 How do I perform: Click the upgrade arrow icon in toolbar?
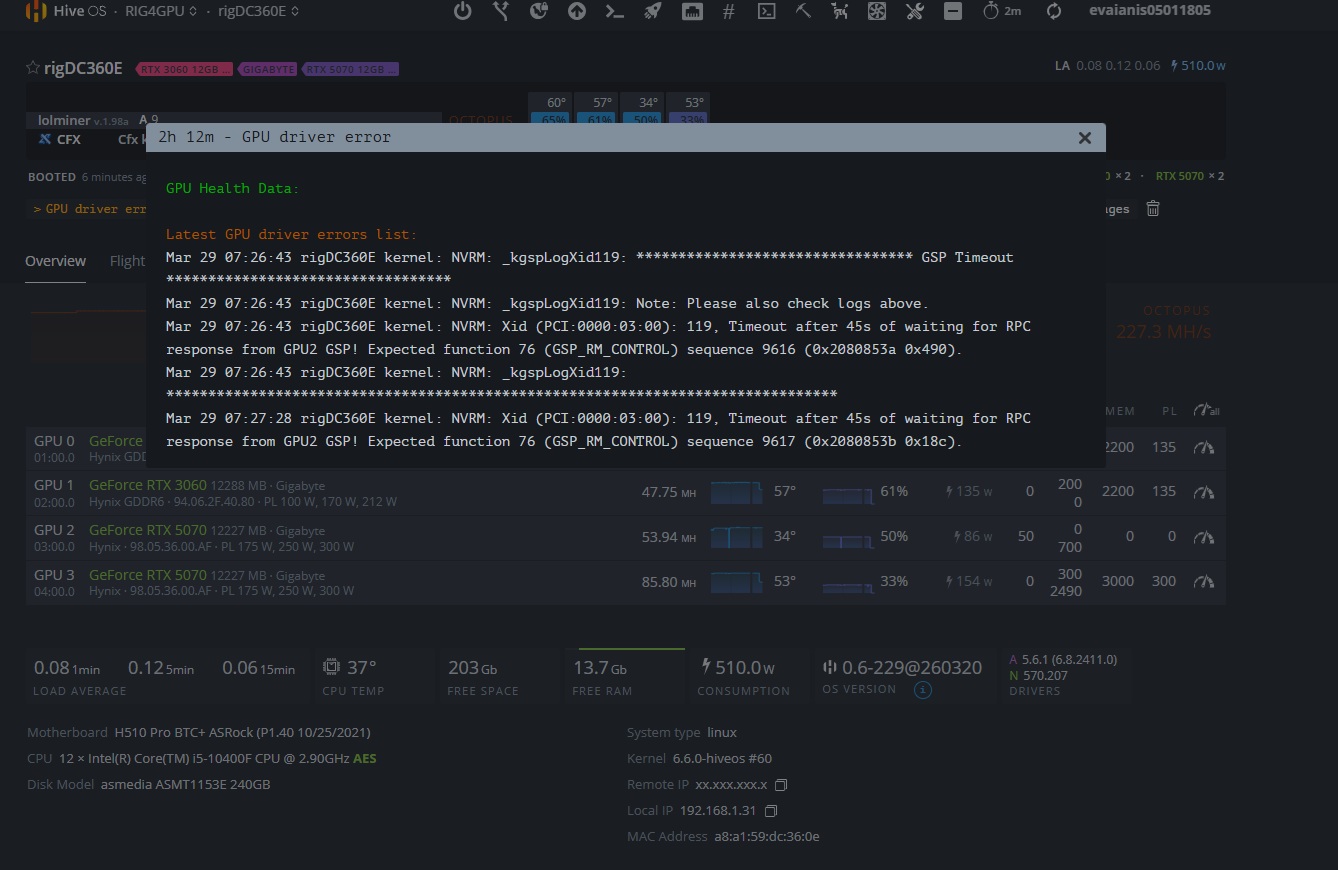coord(577,11)
